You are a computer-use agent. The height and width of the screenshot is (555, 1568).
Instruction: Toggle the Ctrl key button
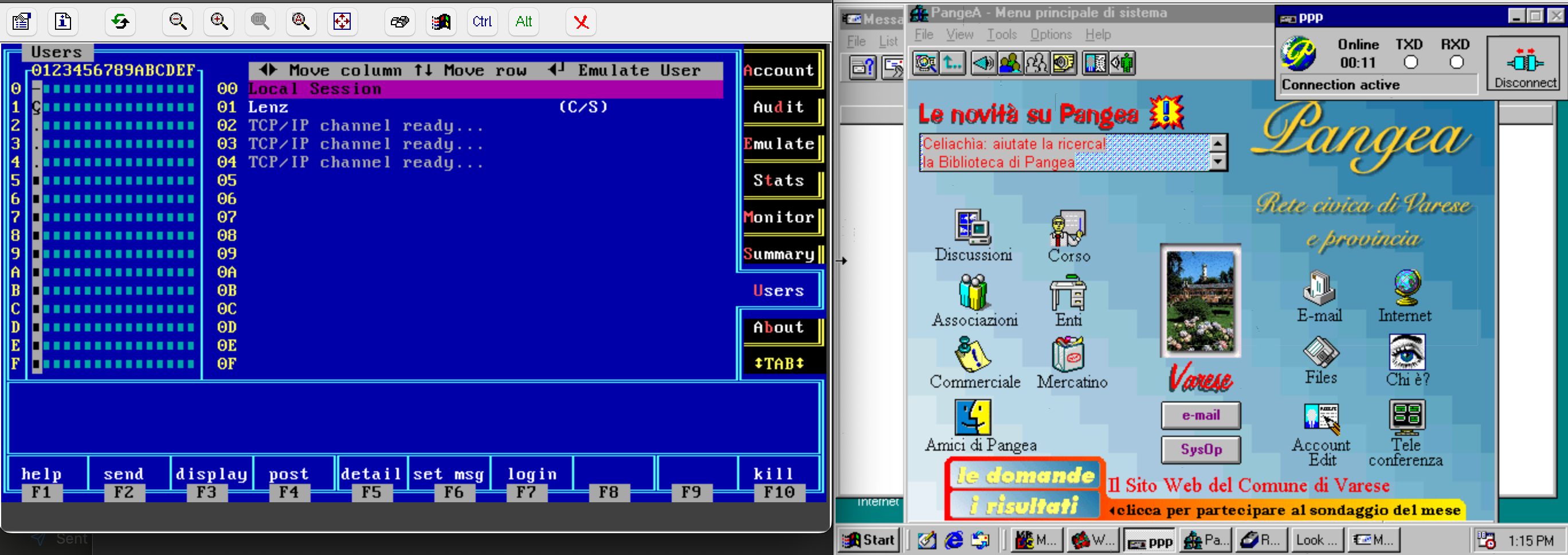[x=482, y=21]
